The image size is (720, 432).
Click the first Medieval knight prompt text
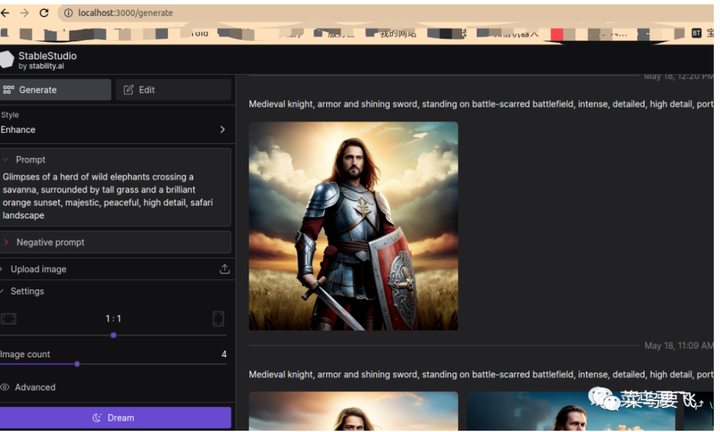(x=481, y=104)
